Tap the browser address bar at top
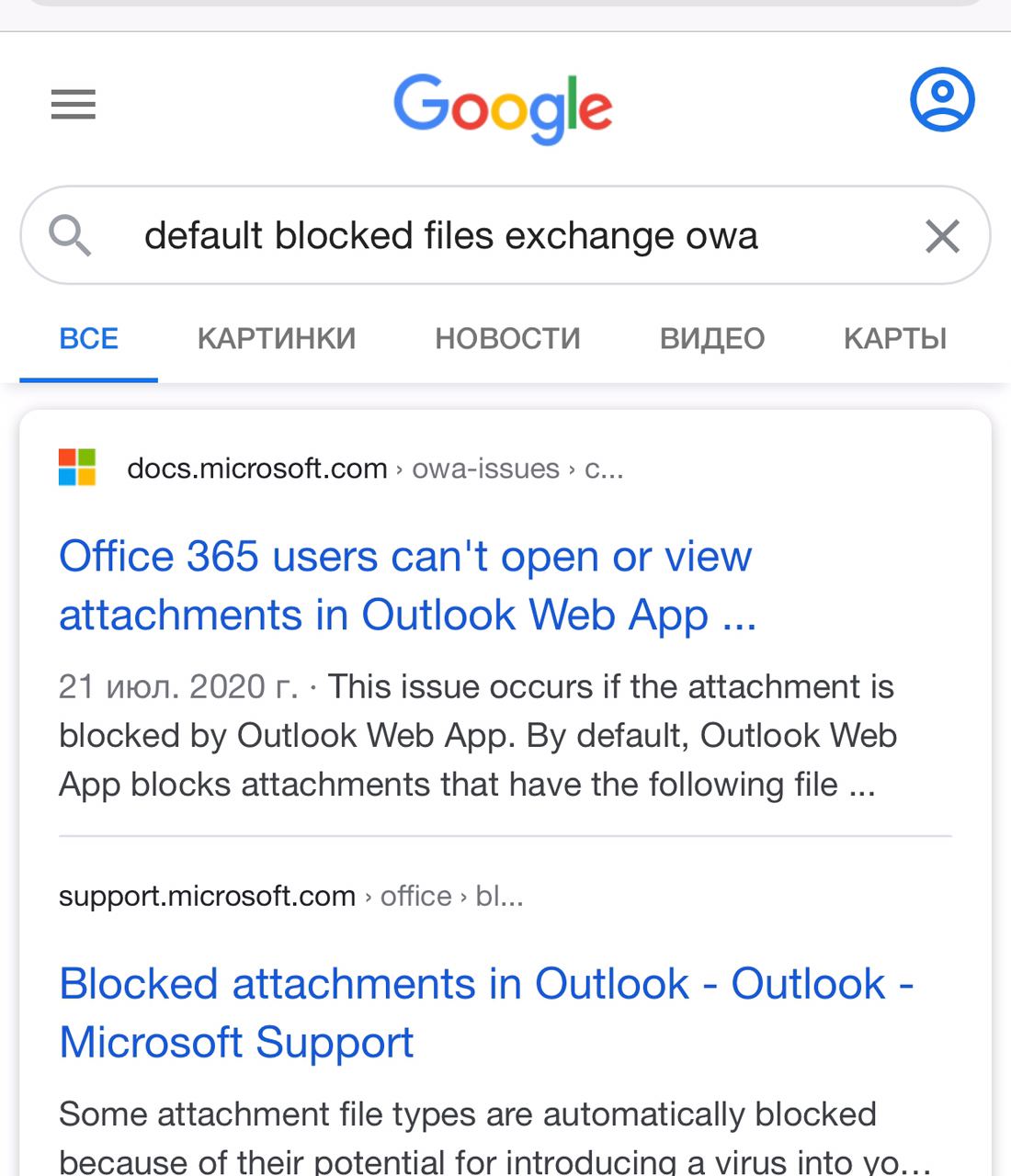 pos(505,3)
